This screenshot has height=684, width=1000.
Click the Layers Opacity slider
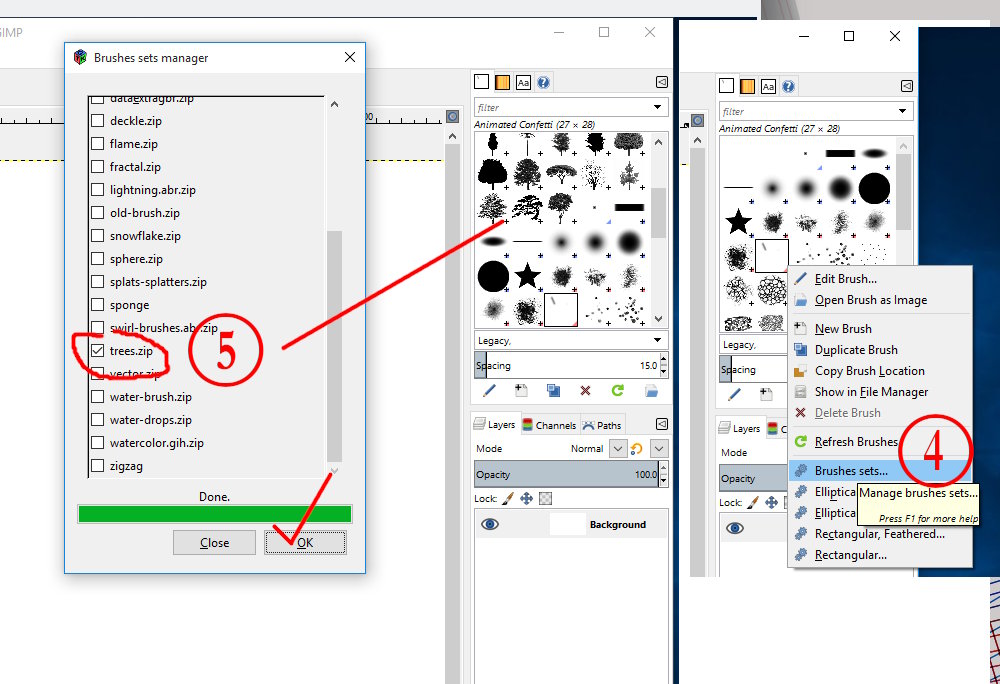(567, 474)
